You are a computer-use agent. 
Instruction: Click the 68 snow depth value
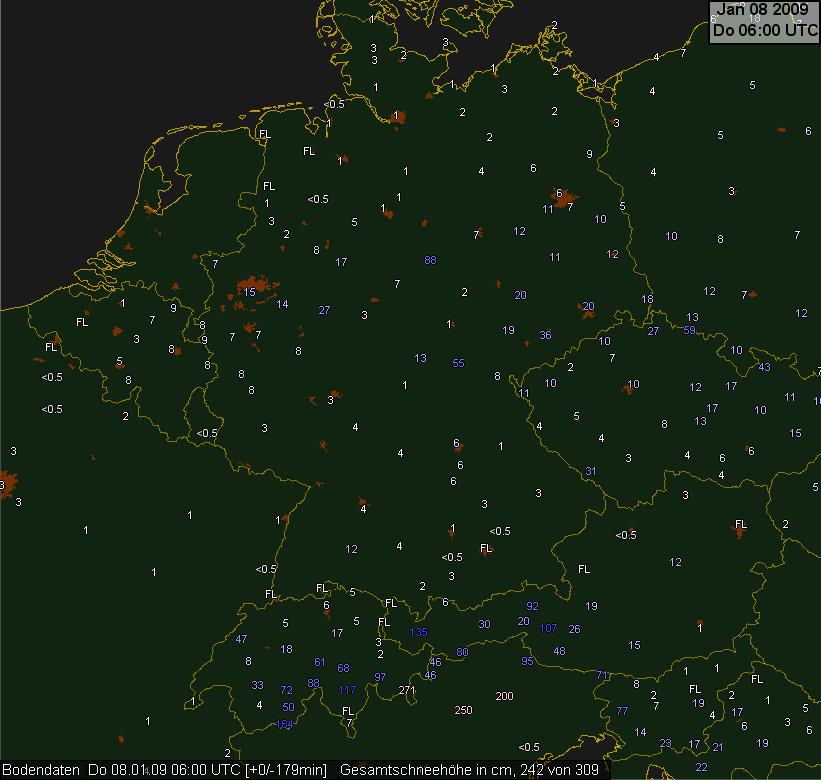343,668
